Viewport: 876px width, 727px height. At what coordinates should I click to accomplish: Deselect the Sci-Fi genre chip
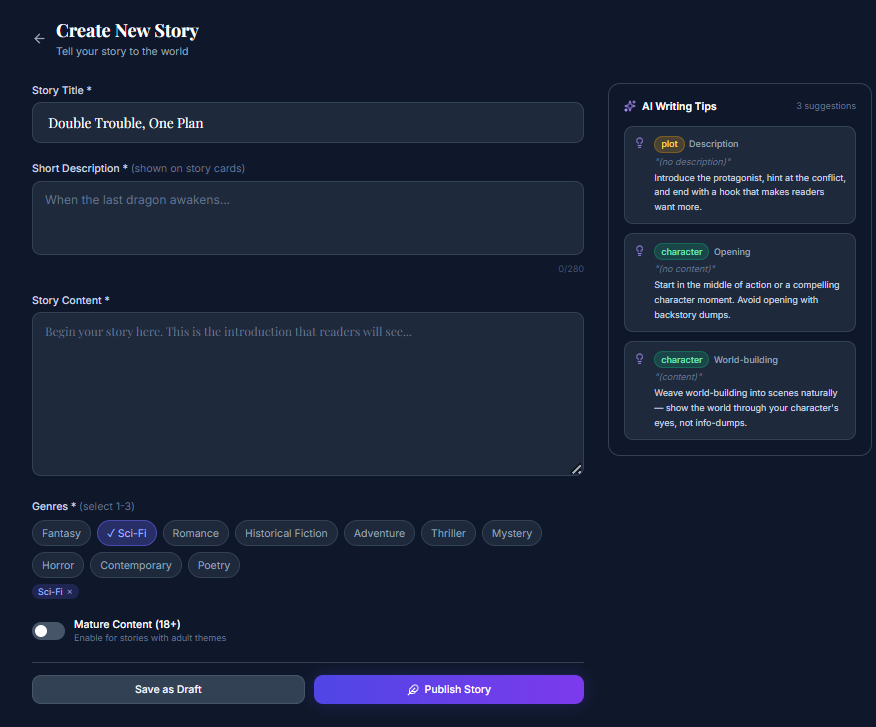click(127, 534)
